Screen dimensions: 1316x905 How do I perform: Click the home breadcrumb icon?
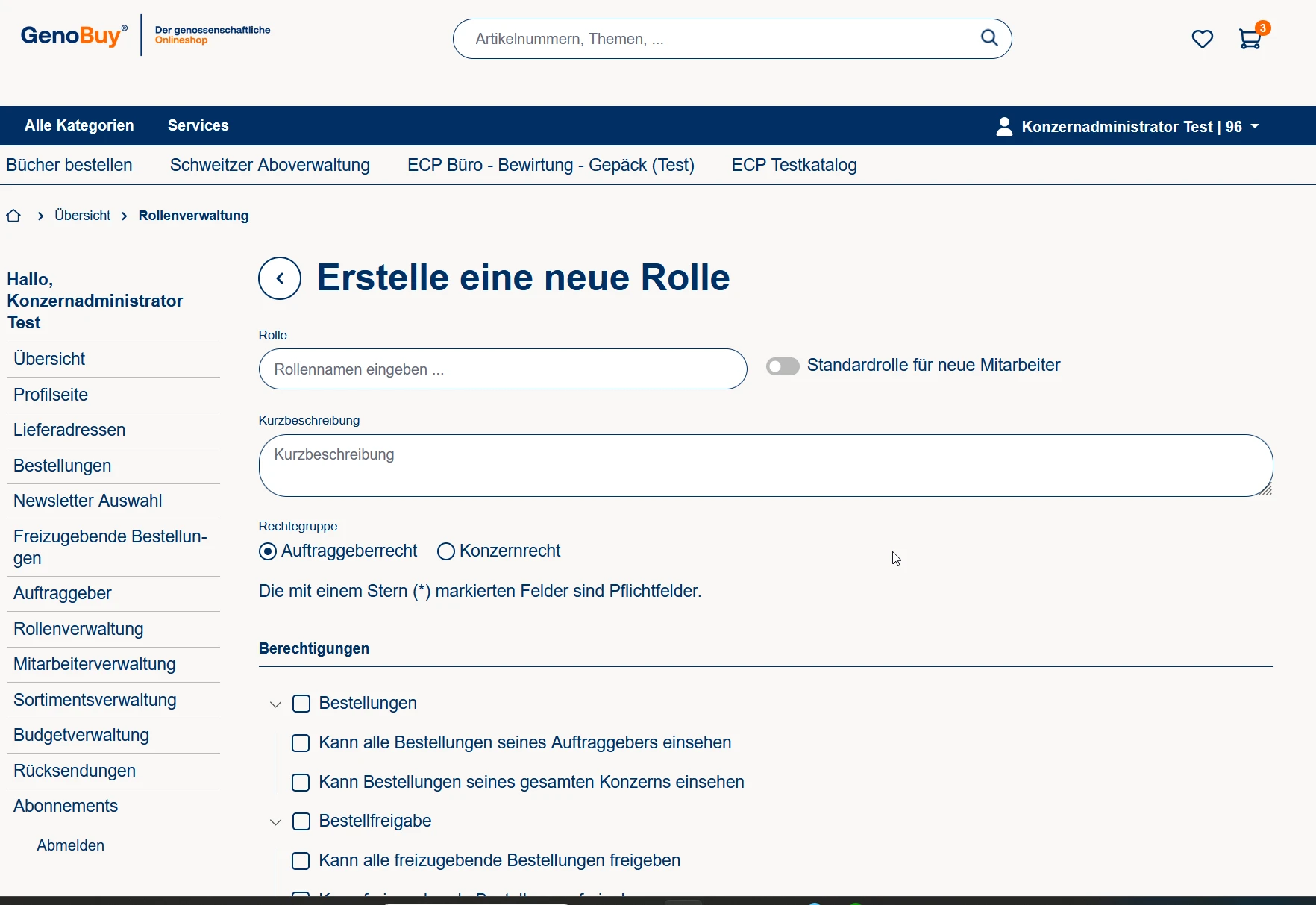pos(13,216)
